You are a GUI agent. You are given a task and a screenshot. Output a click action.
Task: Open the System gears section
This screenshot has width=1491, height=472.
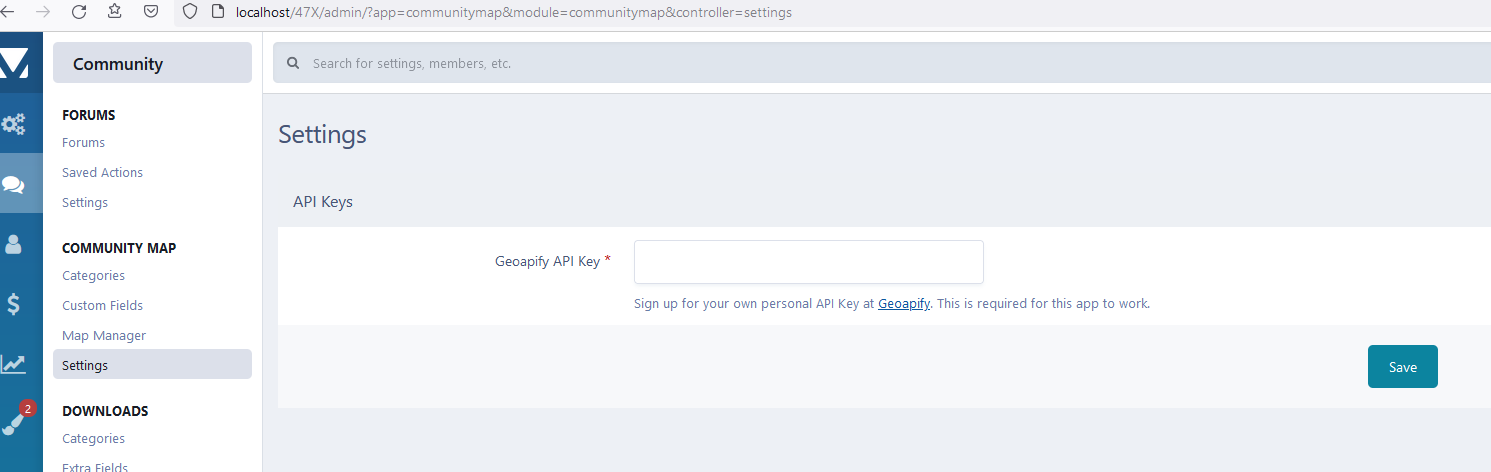(14, 124)
